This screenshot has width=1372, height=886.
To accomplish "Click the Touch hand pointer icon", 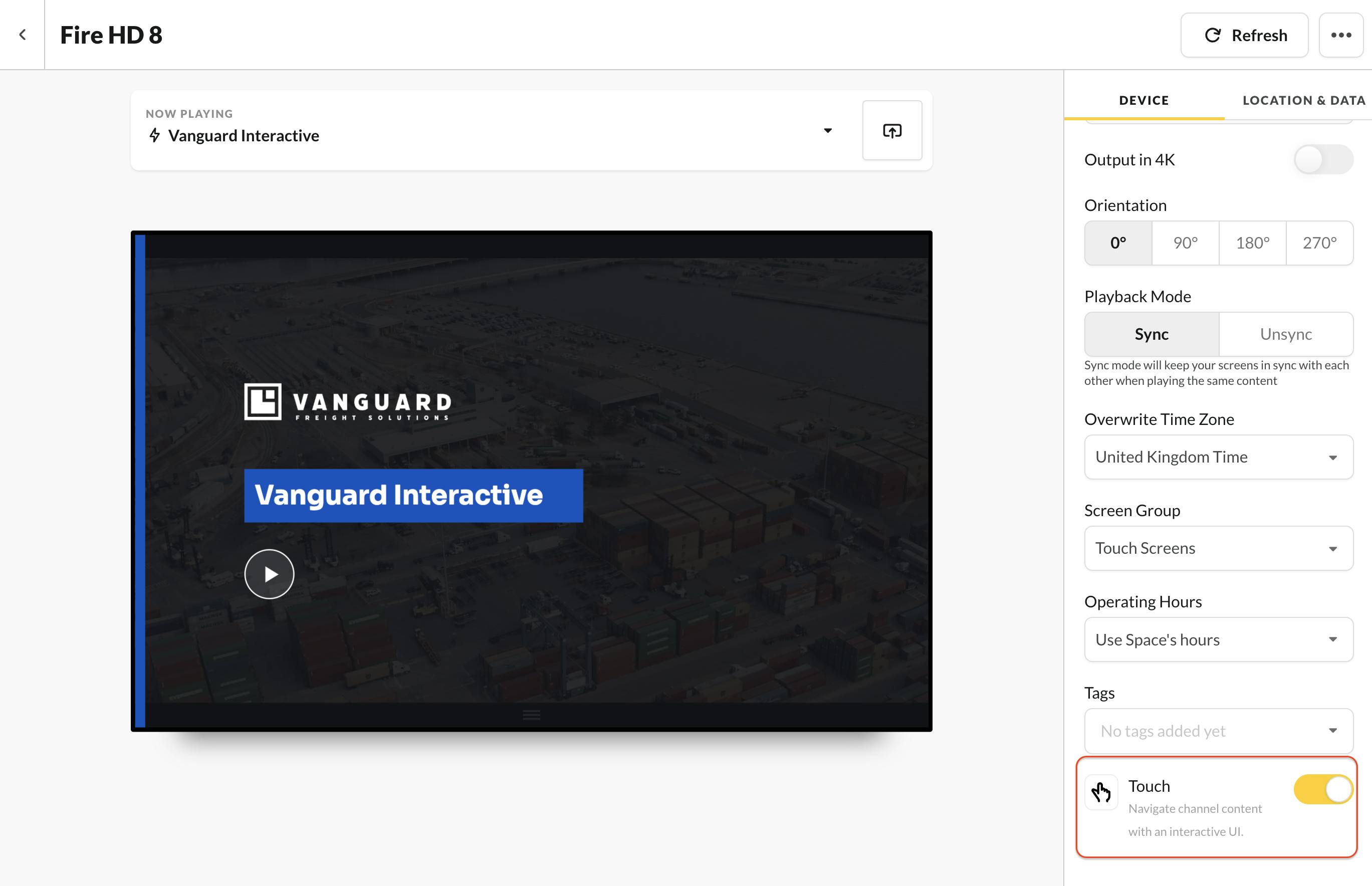I will click(x=1101, y=792).
